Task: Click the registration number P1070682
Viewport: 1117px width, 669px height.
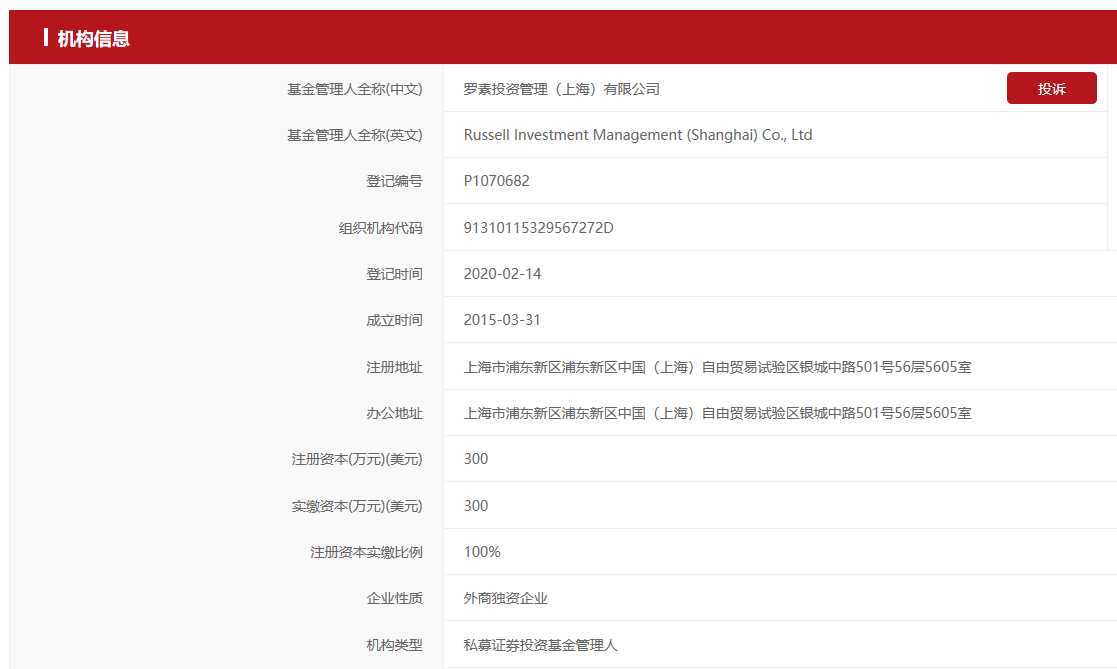Action: point(496,181)
